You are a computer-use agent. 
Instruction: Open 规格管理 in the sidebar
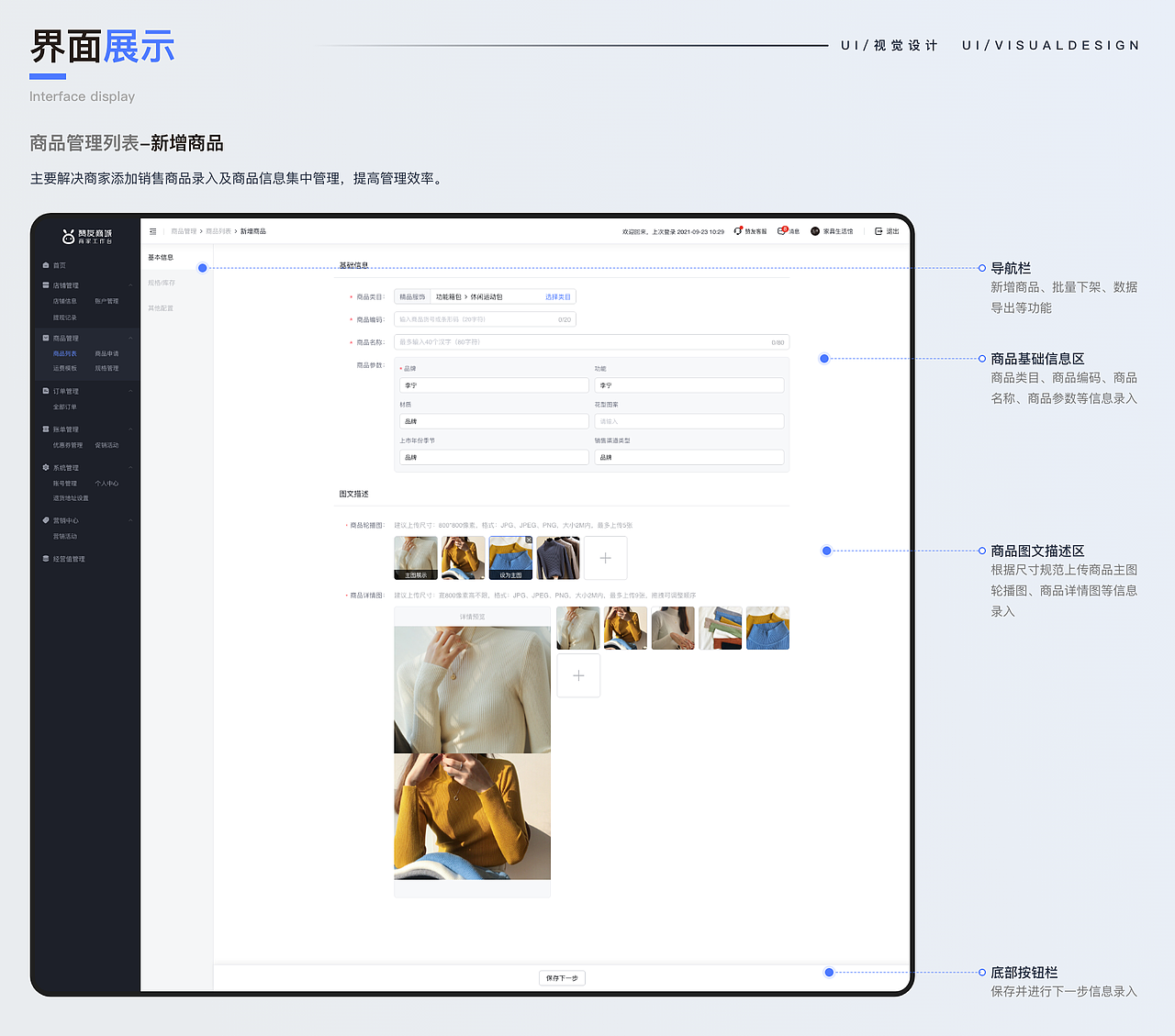pyautogui.click(x=106, y=368)
